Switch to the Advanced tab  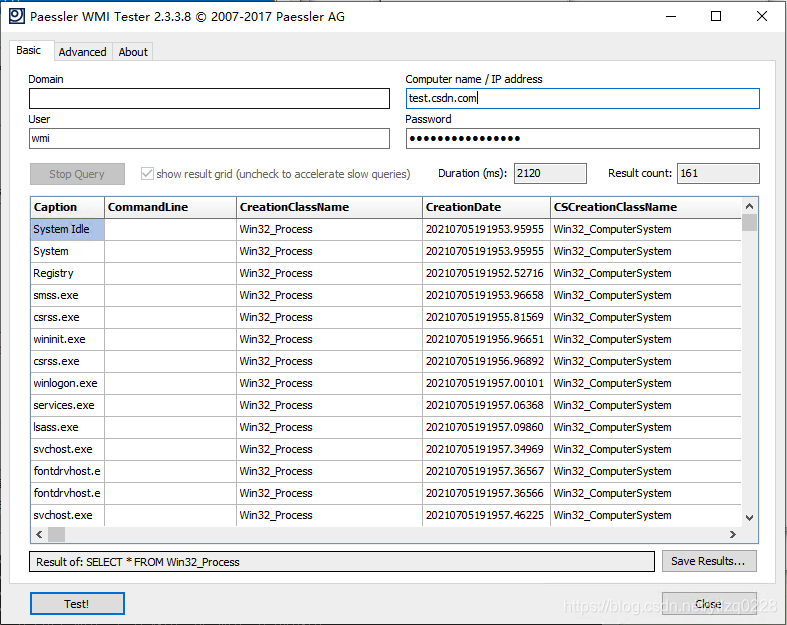(82, 52)
